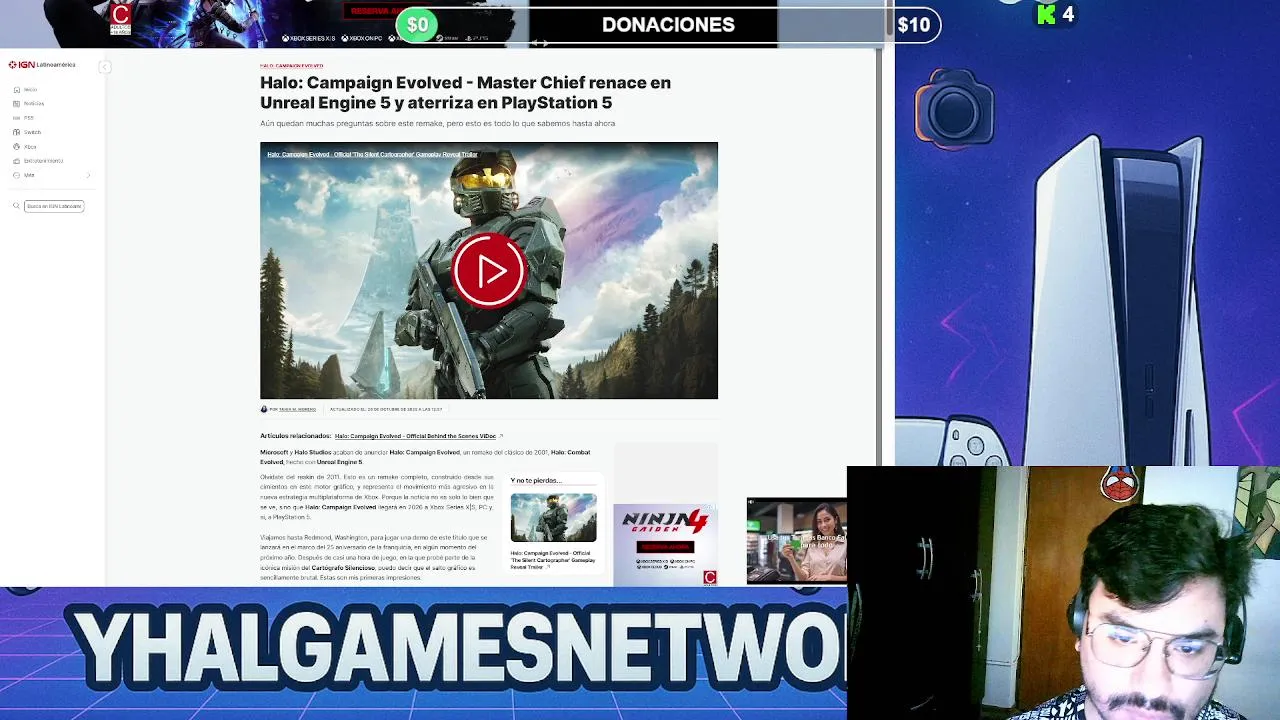Open the Inicio home icon in sidebar
The height and width of the screenshot is (720, 1280).
[x=16, y=90]
